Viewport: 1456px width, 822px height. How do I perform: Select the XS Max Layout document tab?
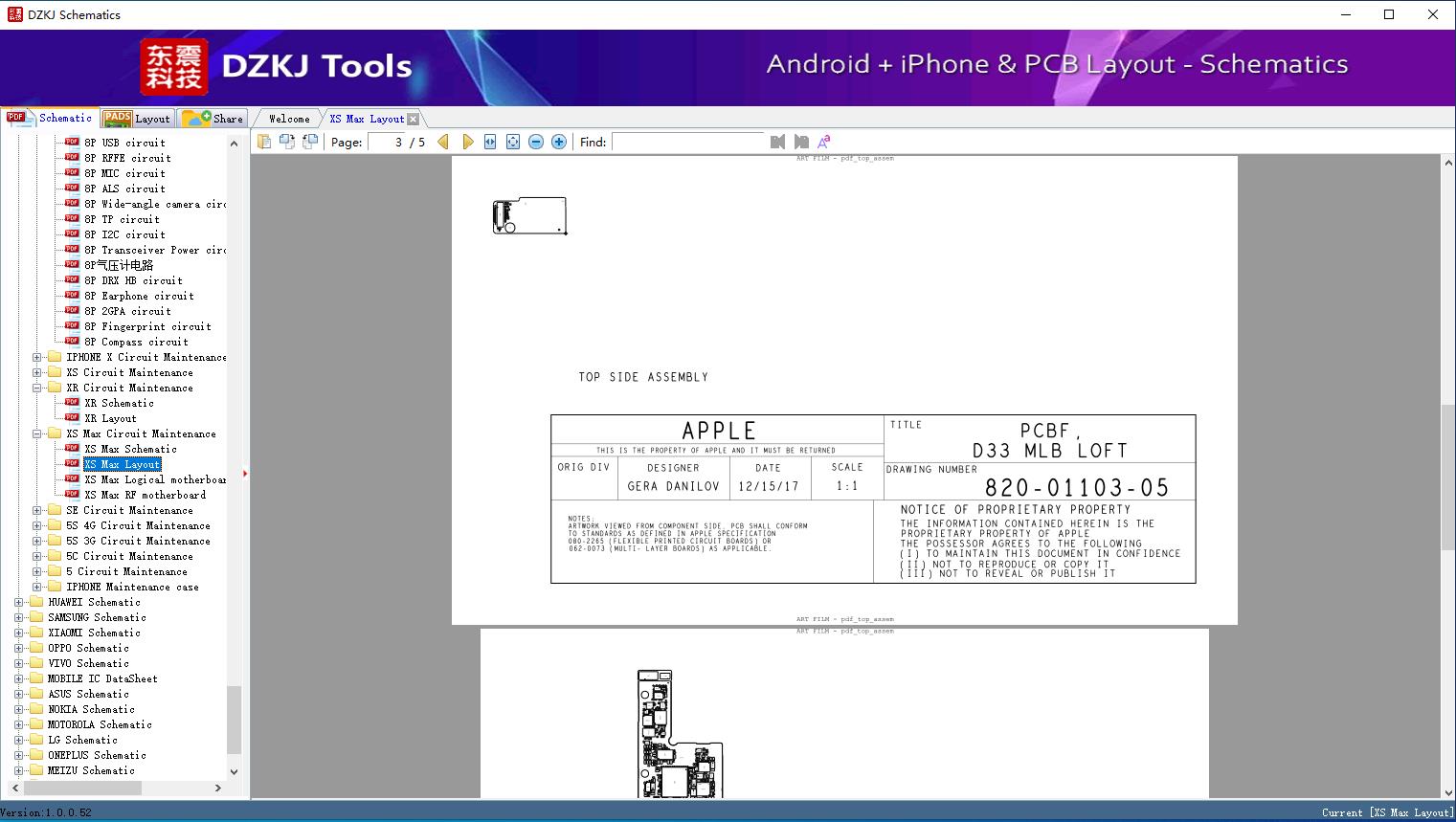click(367, 119)
